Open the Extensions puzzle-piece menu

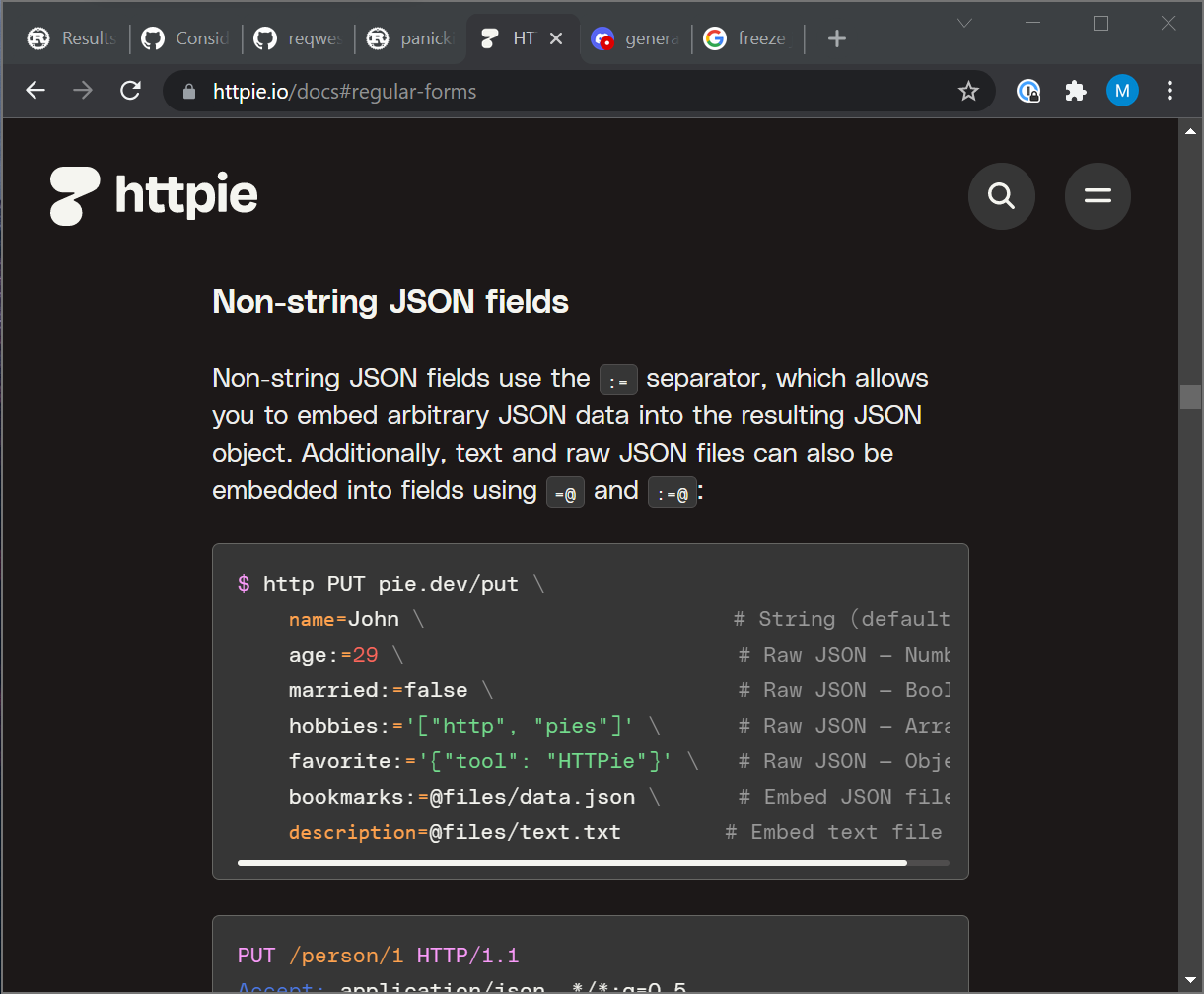[1076, 92]
